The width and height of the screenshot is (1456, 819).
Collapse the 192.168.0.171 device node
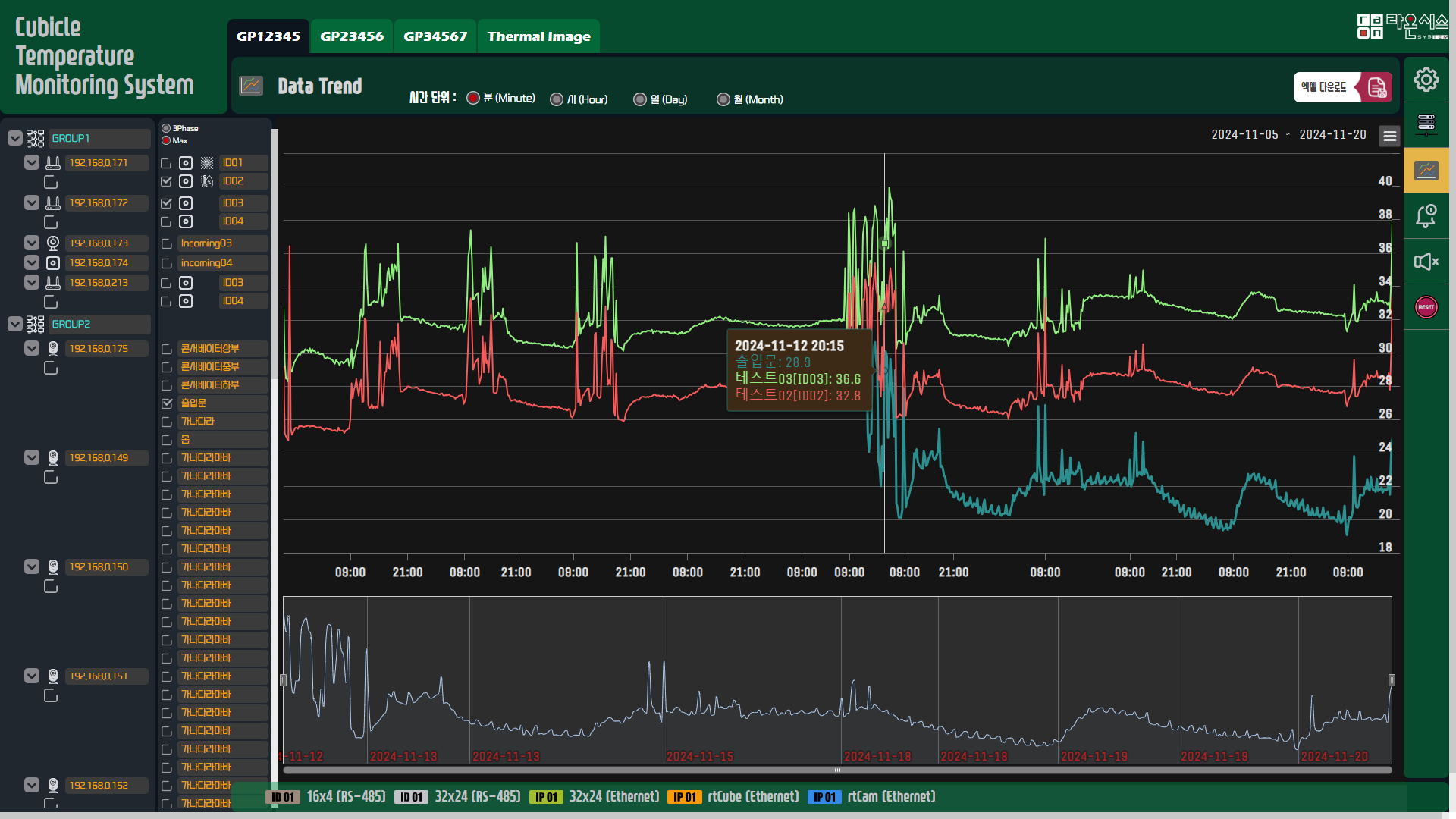coord(32,162)
